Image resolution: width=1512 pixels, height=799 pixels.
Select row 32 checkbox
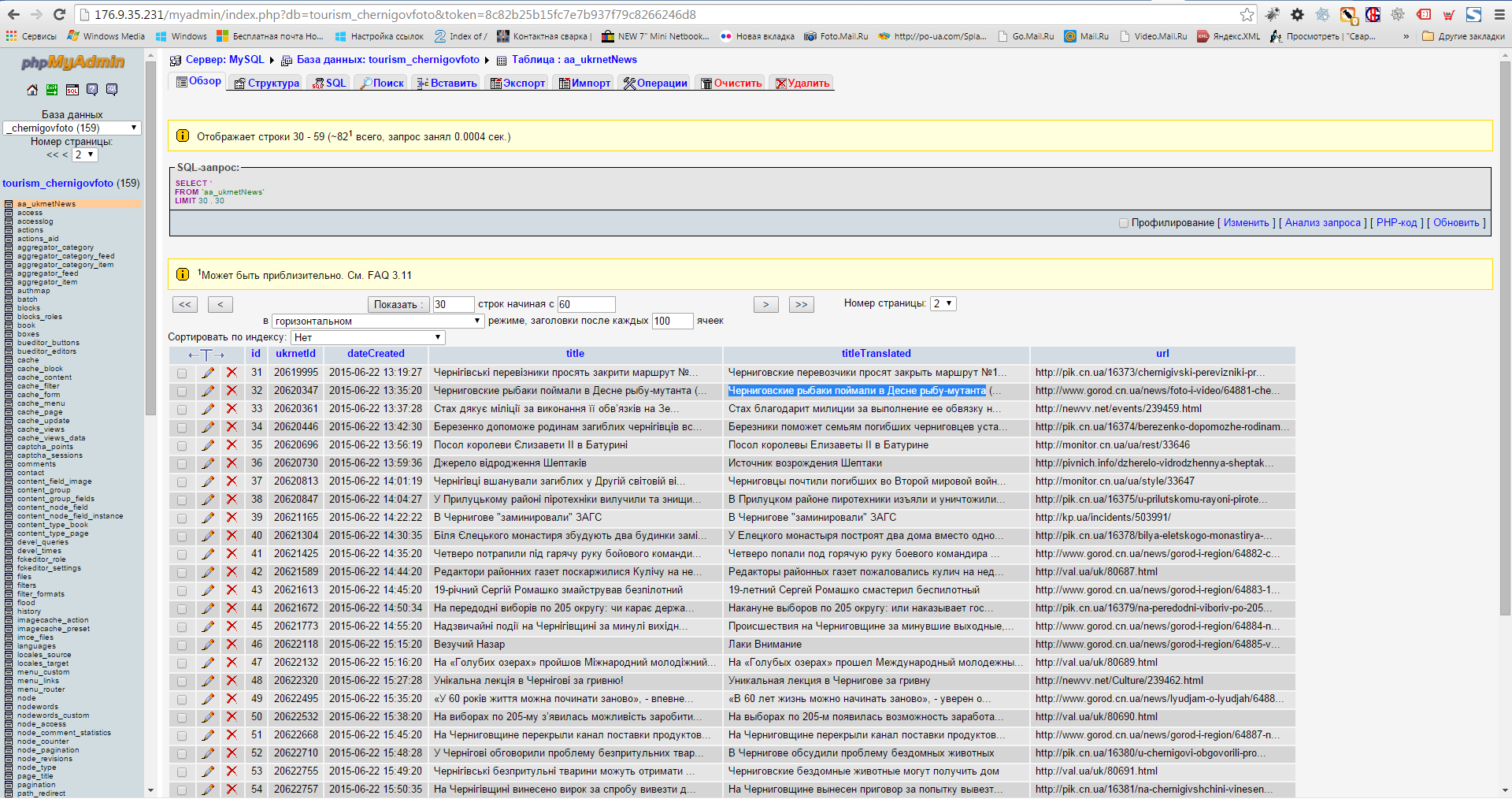pyautogui.click(x=182, y=392)
